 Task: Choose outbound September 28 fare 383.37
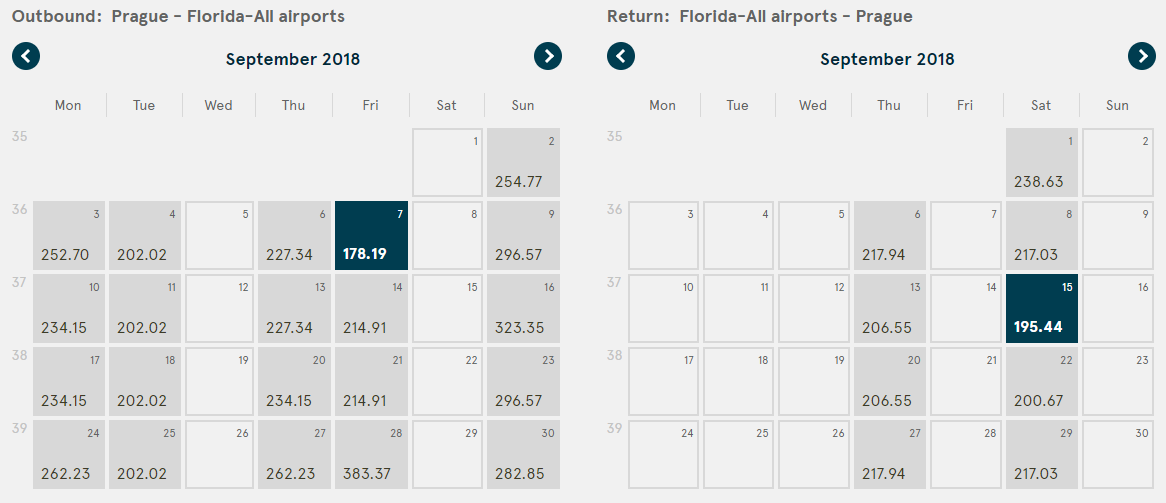click(x=371, y=455)
